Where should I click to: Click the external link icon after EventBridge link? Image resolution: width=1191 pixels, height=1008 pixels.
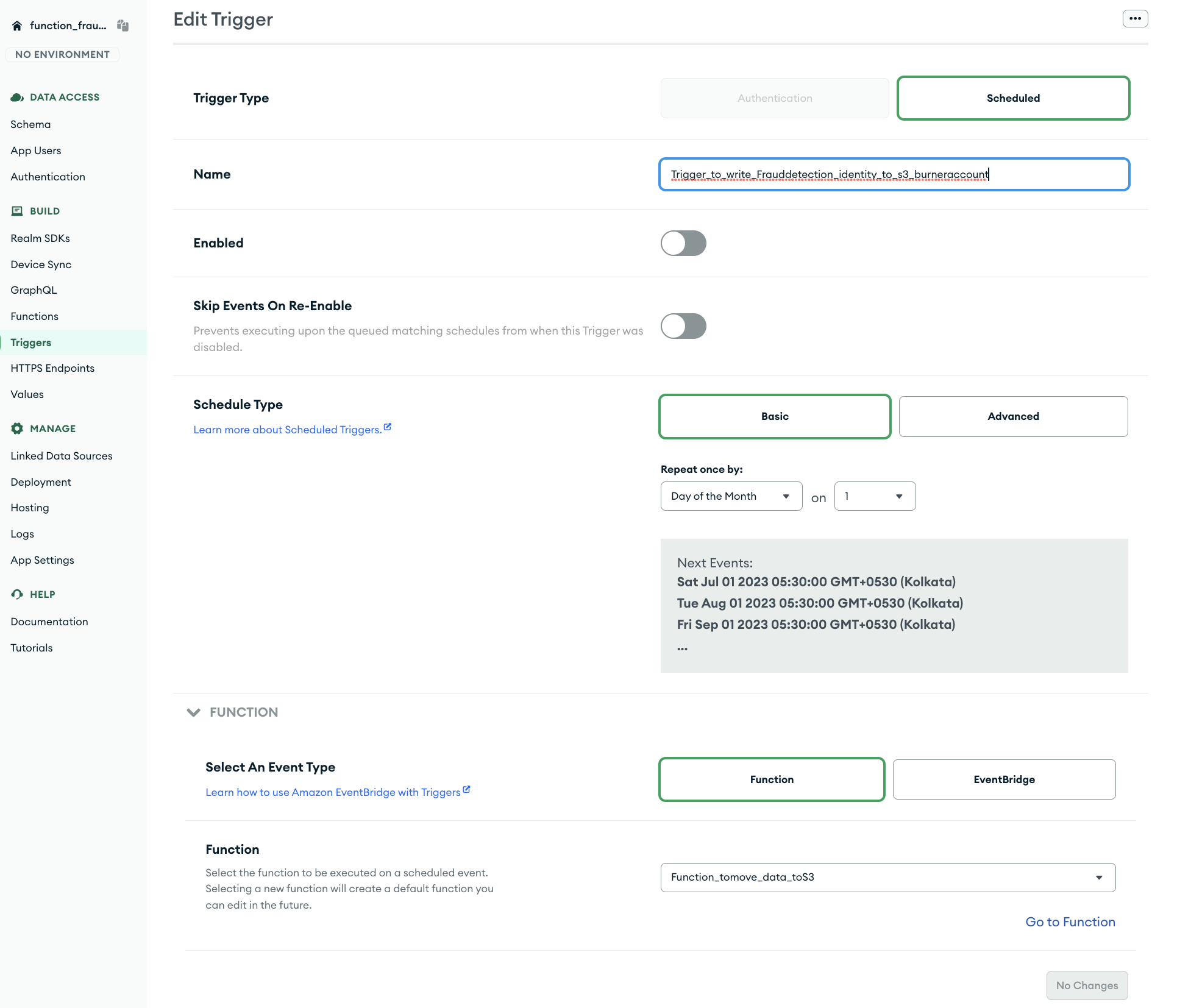pos(467,789)
